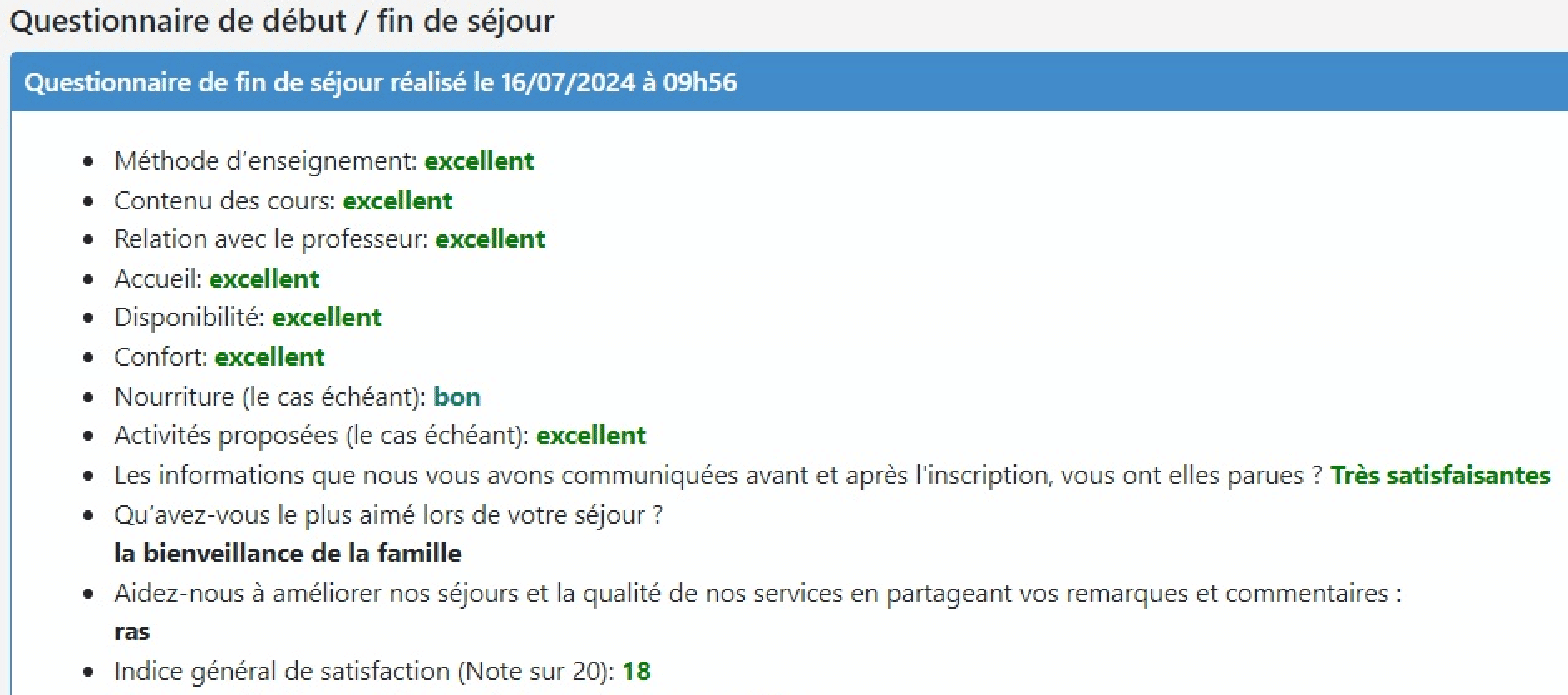The height and width of the screenshot is (695, 1568).
Task: Select the satisfaction score 18
Action: (x=636, y=671)
